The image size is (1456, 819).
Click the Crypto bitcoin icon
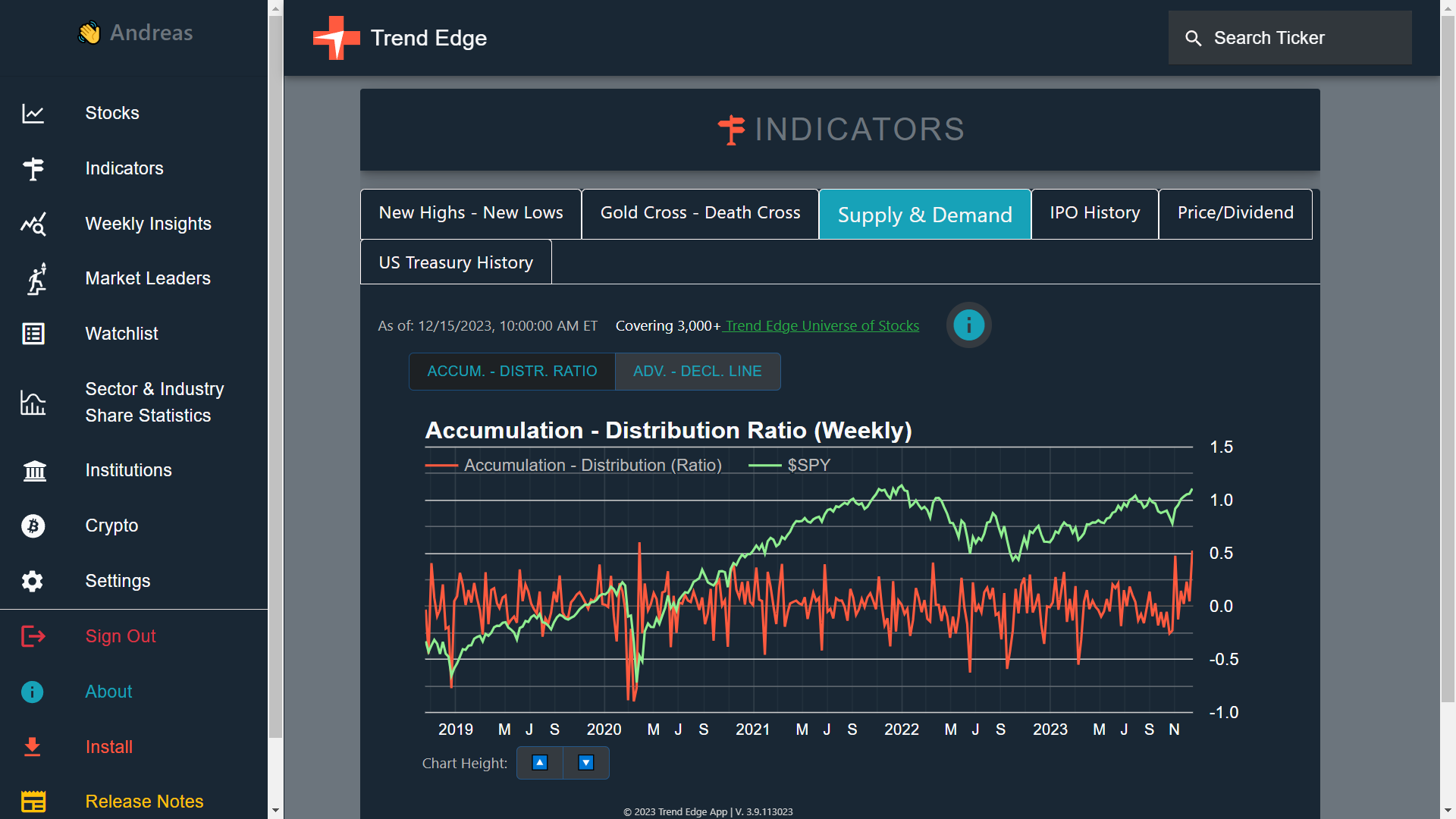tap(33, 526)
